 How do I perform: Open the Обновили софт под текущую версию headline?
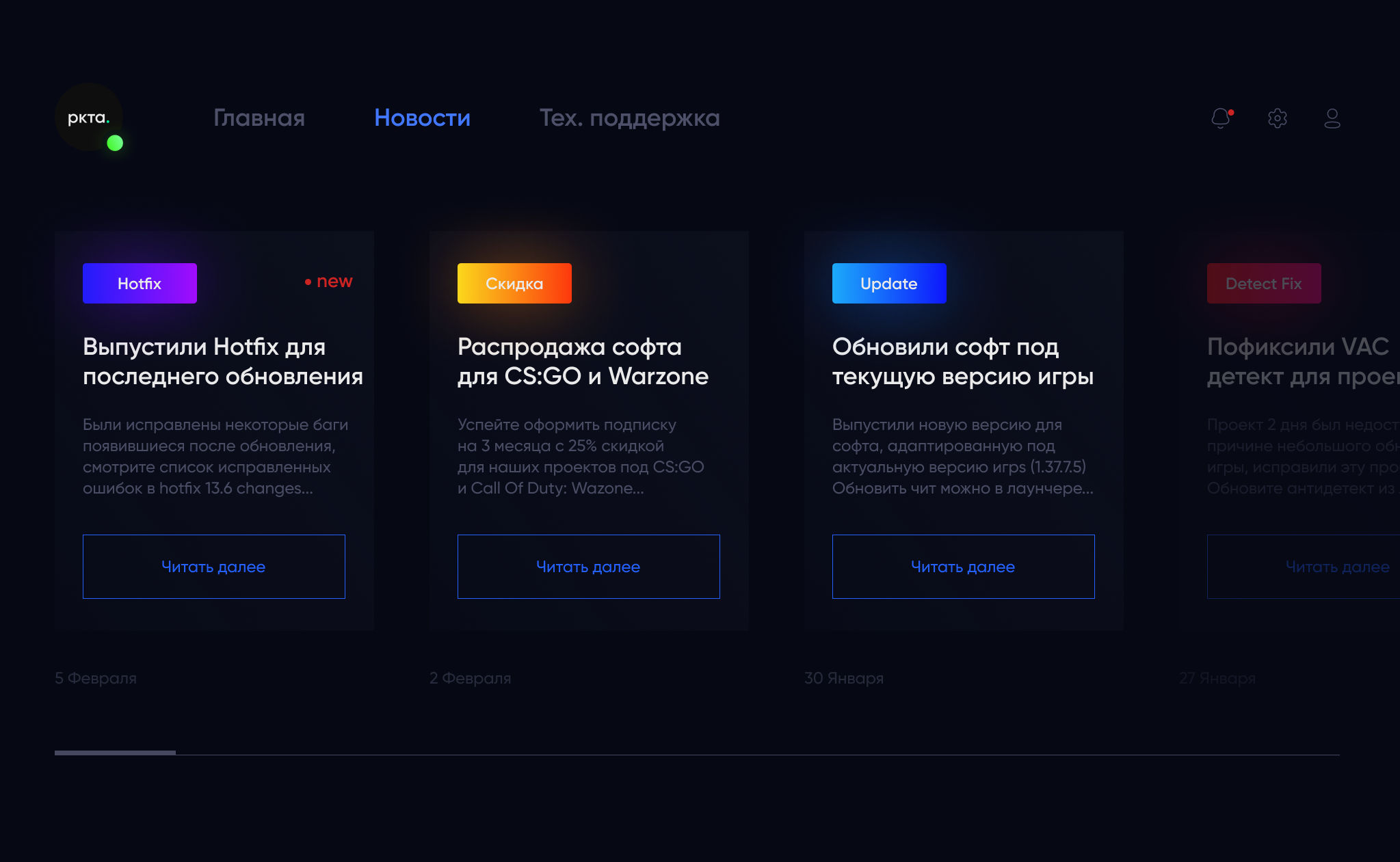coord(962,361)
